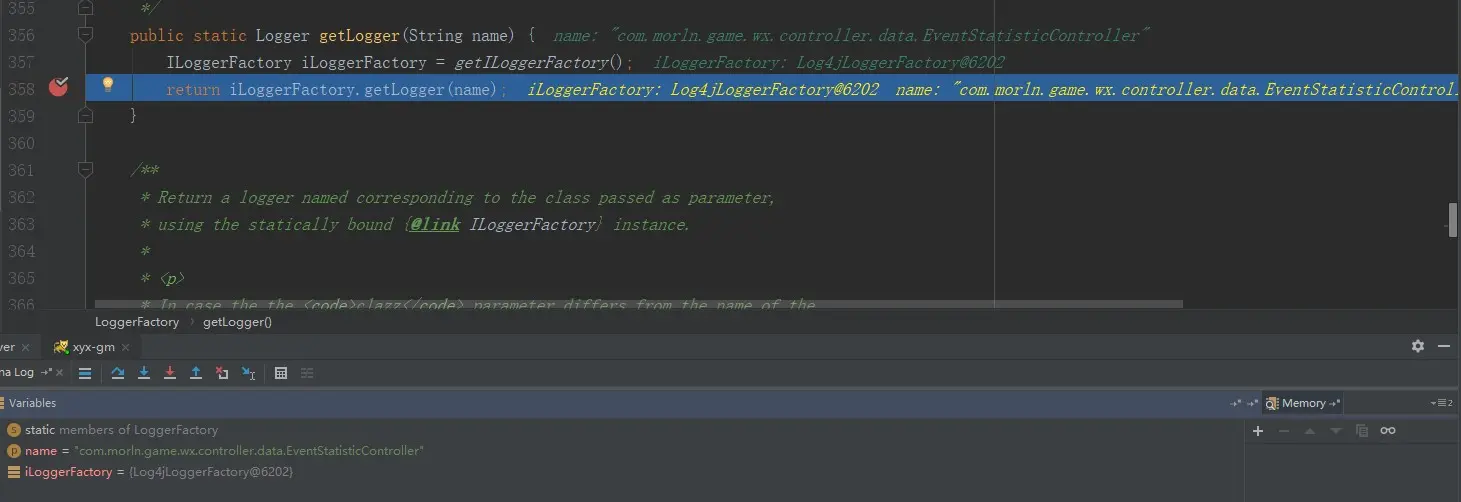Click line number 358 in the gutter

21,89
